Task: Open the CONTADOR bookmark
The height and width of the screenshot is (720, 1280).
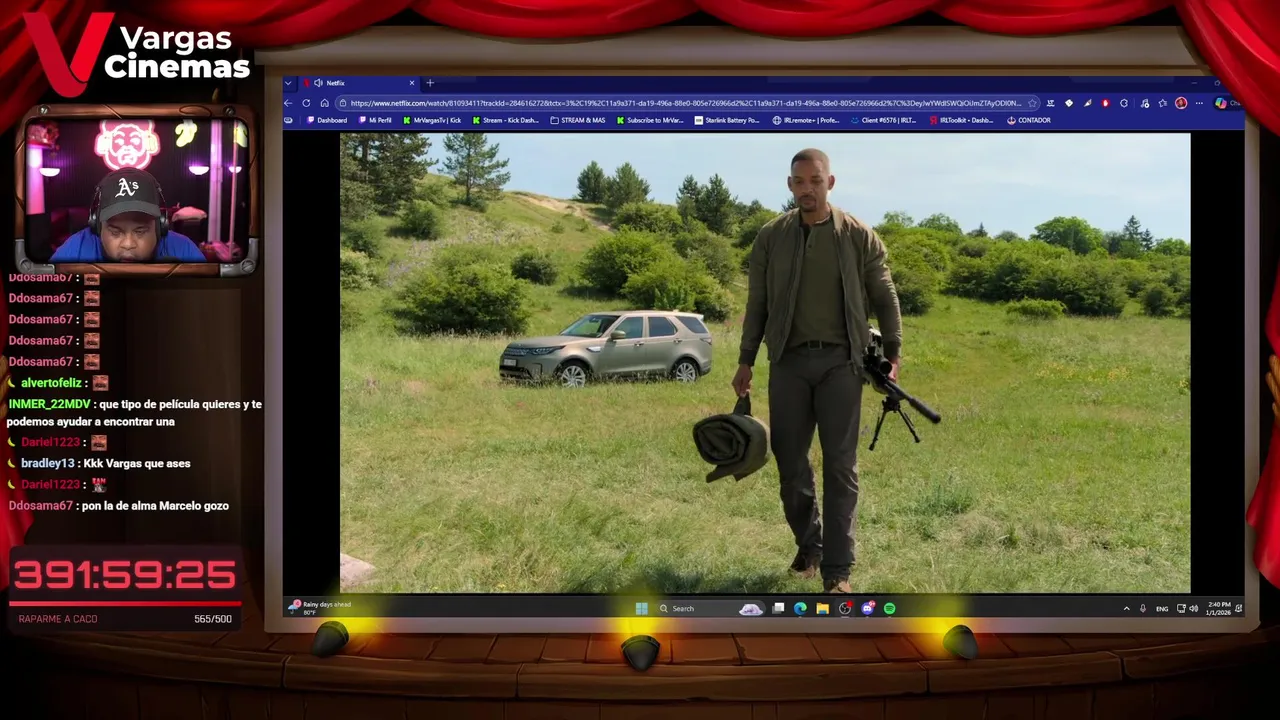Action: pyautogui.click(x=1028, y=120)
